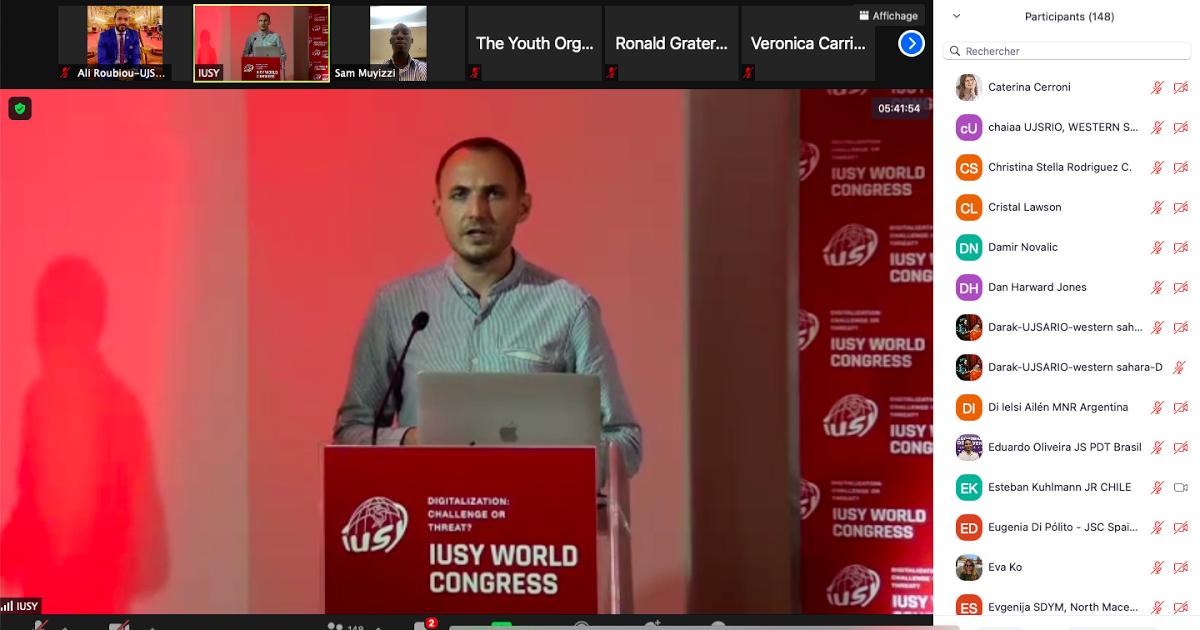Select participant Darak-UJSARIO-western sahara-D
The width and height of the screenshot is (1200, 630).
click(1067, 367)
